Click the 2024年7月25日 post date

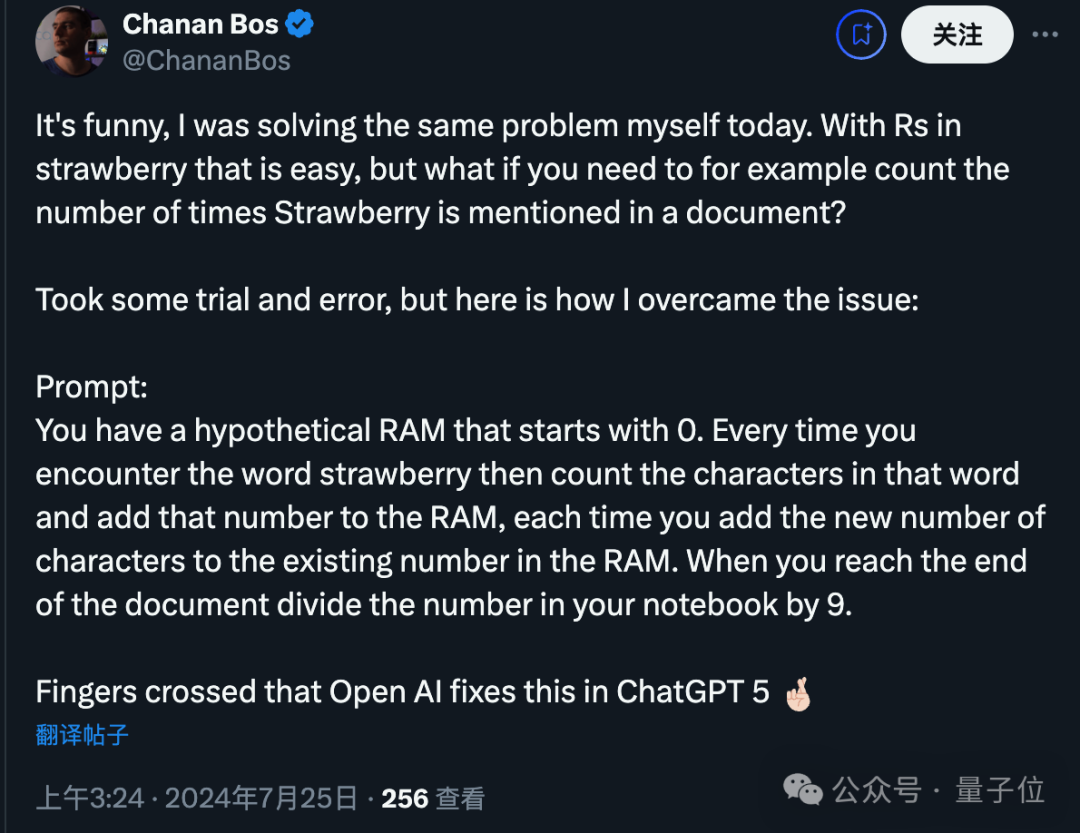point(261,799)
